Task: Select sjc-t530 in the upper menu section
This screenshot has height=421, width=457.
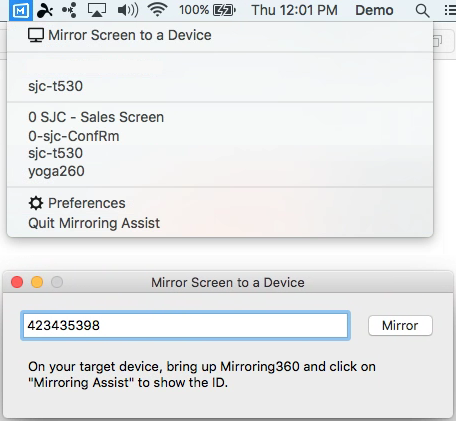Action: click(220, 86)
